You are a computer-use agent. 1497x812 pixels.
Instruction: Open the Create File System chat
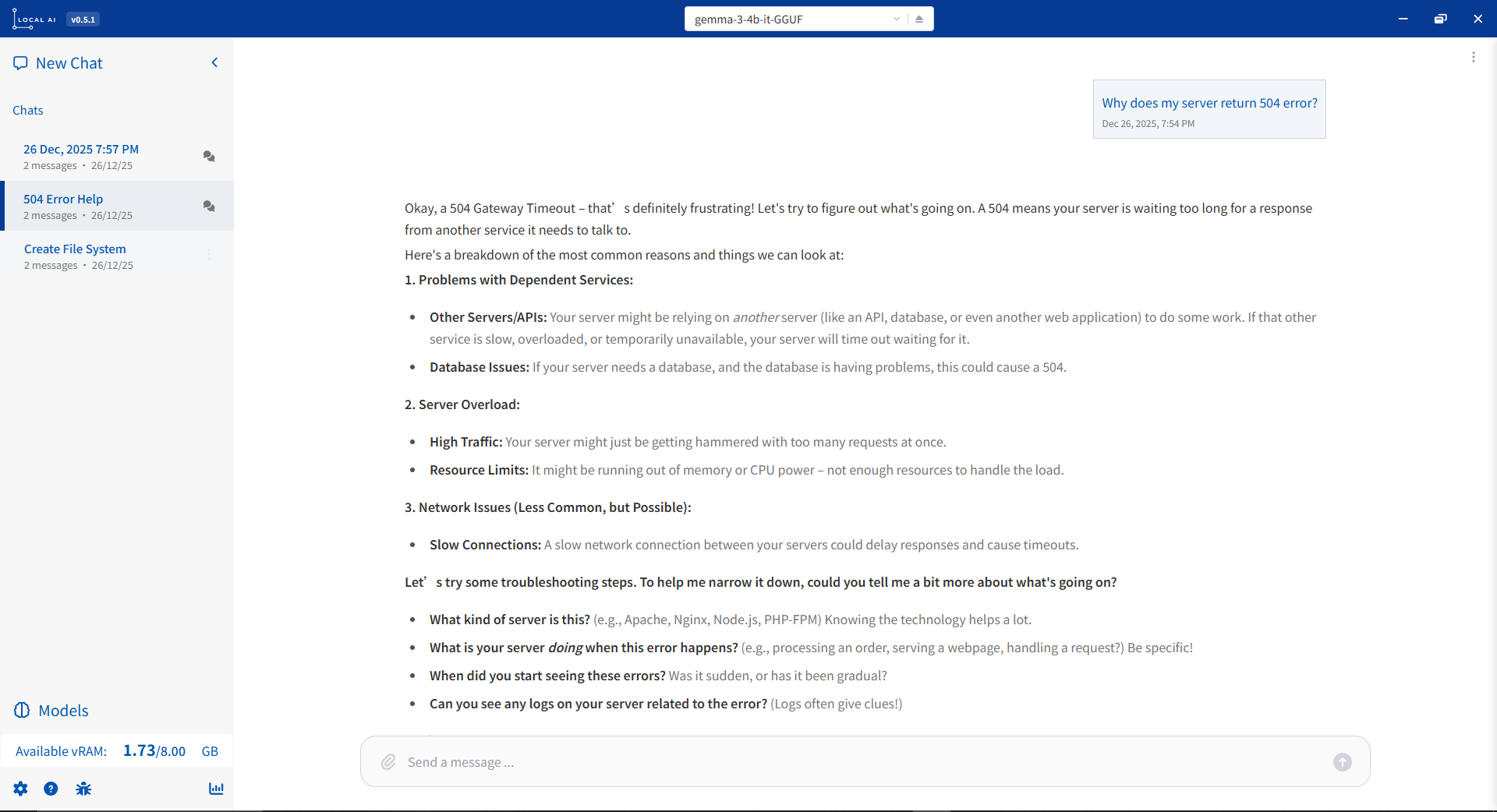pyautogui.click(x=75, y=249)
